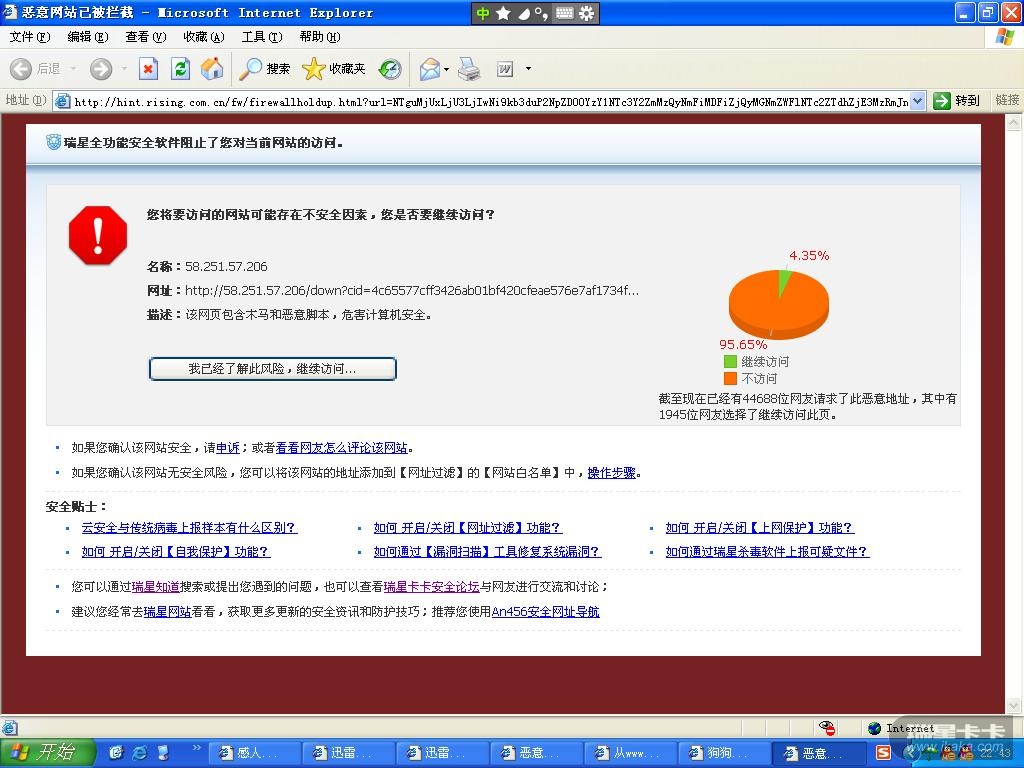Click the Back (后退) arrow icon
The height and width of the screenshot is (768, 1024).
(21, 69)
